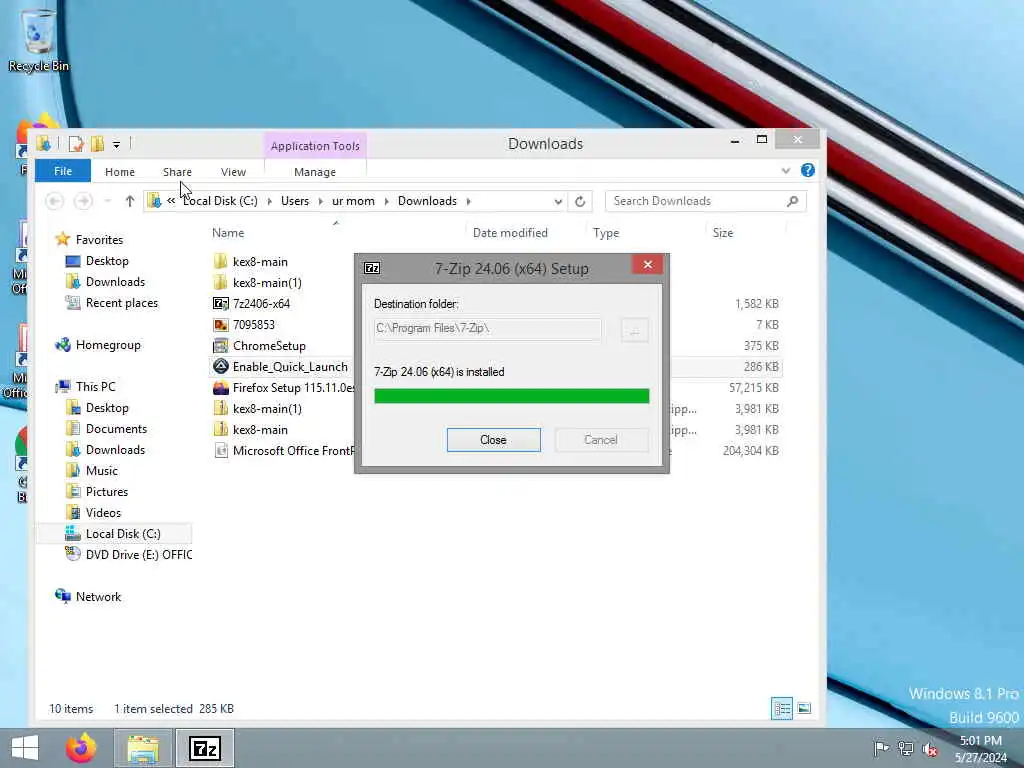
Task: Click the 7z icon in Setup title bar
Action: (372, 268)
